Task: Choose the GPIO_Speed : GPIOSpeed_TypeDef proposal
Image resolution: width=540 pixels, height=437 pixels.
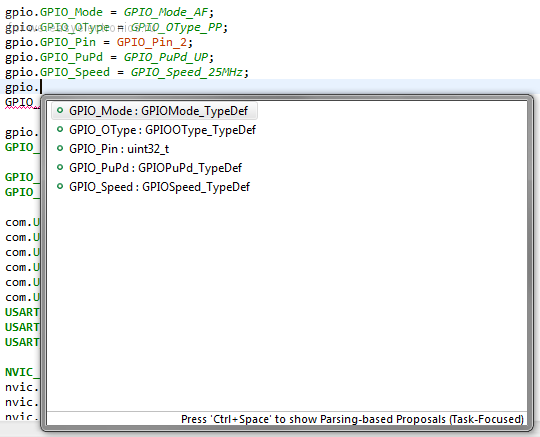Action: (x=159, y=187)
